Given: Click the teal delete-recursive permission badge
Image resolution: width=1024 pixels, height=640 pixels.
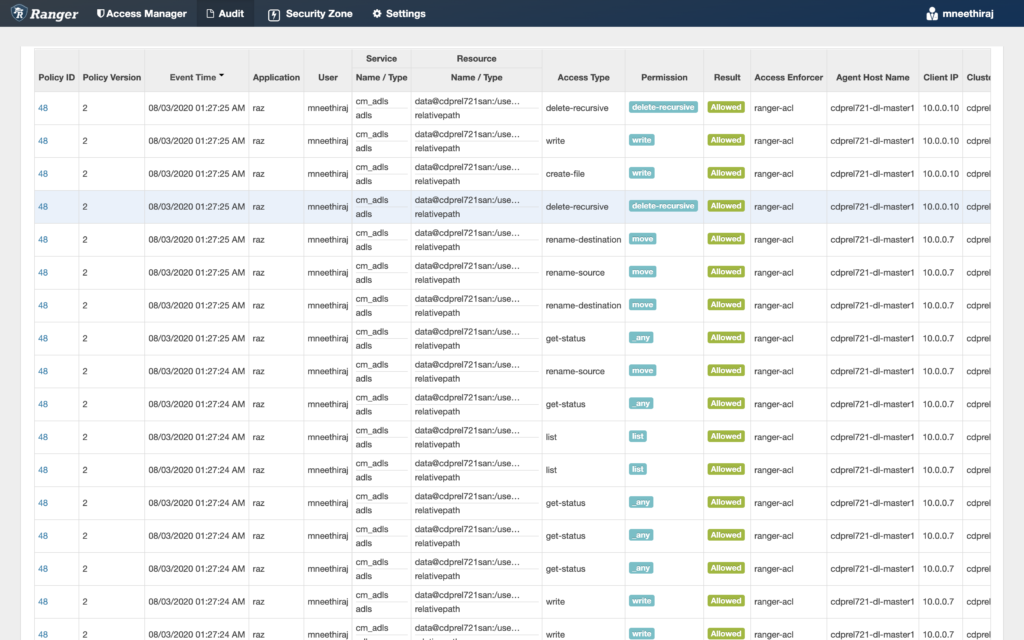Looking at the screenshot, I should pos(662,107).
